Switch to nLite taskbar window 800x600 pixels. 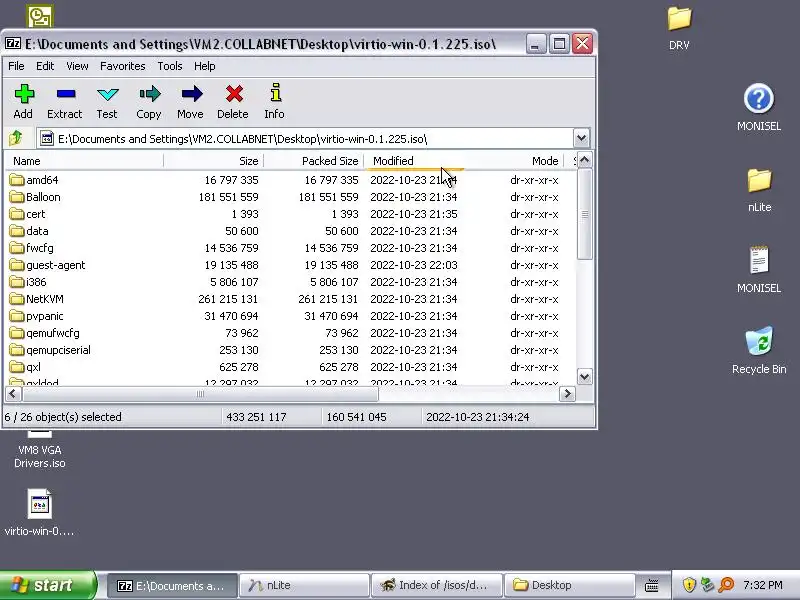point(305,585)
